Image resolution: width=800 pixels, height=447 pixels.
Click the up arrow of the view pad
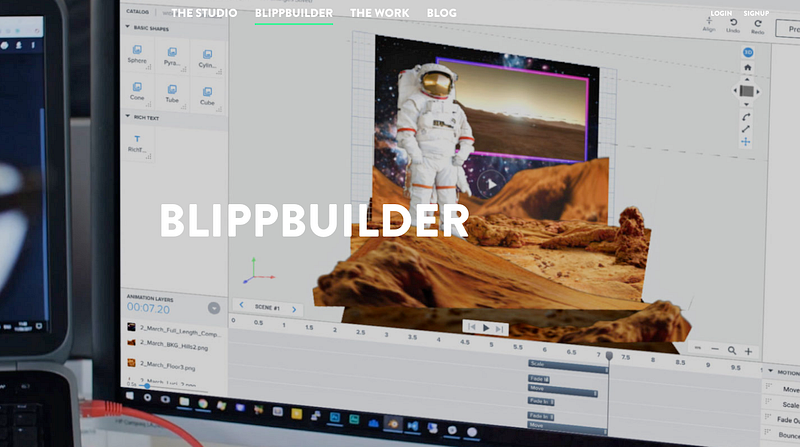747,79
